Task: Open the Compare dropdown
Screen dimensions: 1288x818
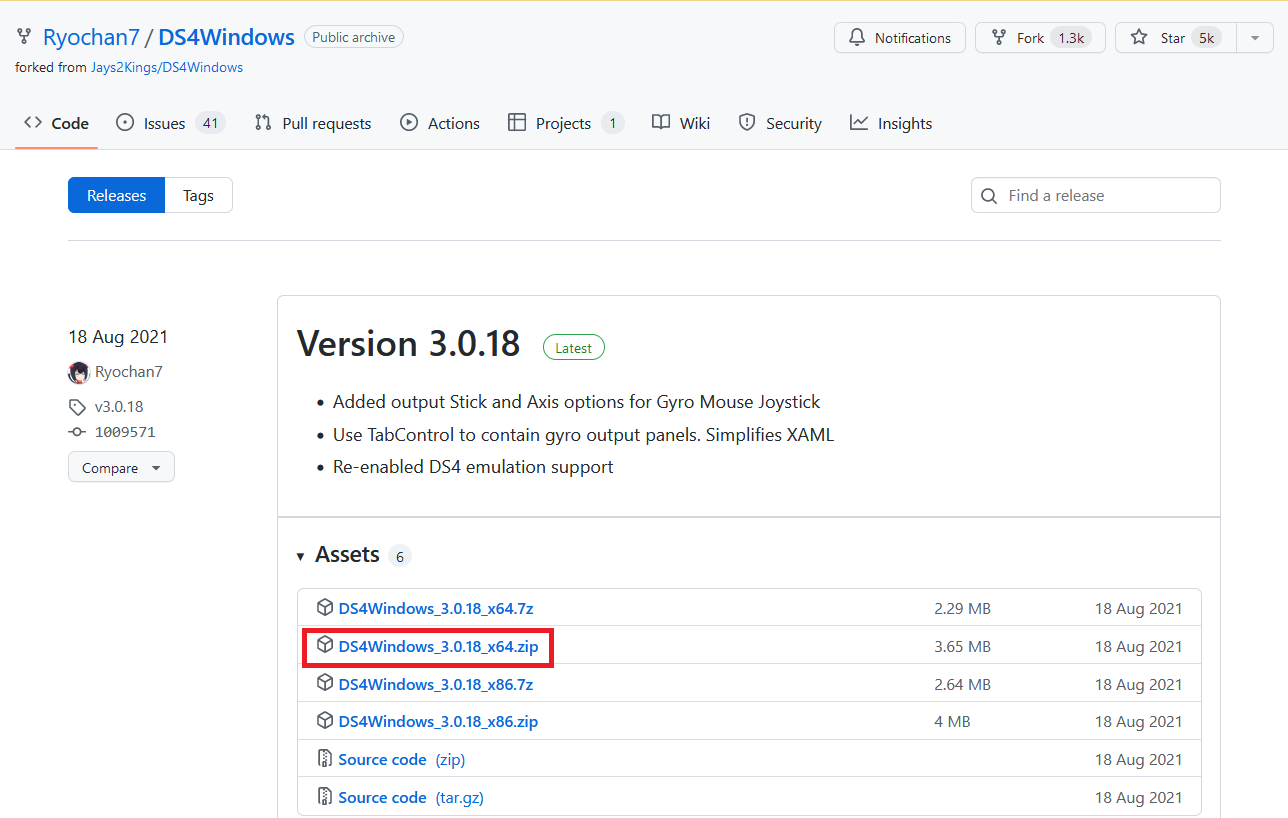Action: pos(121,467)
